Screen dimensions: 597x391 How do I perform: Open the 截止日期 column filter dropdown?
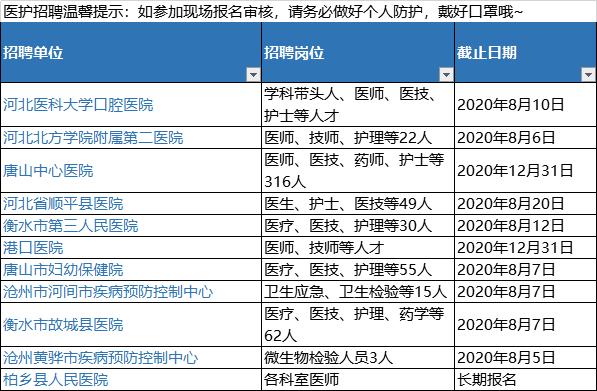click(x=588, y=75)
